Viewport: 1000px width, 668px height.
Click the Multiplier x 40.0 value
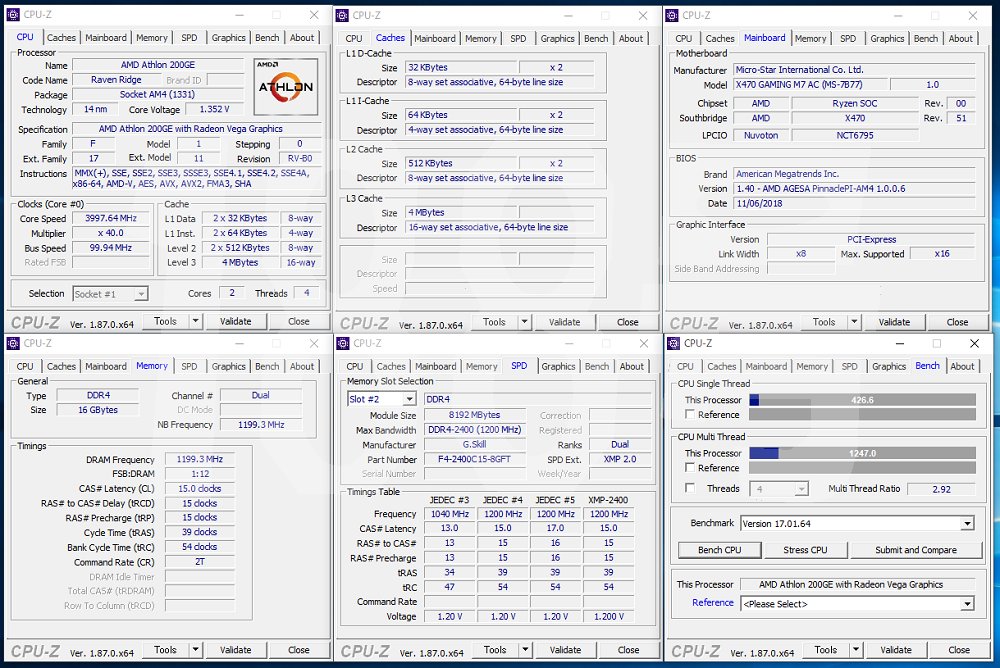[110, 234]
